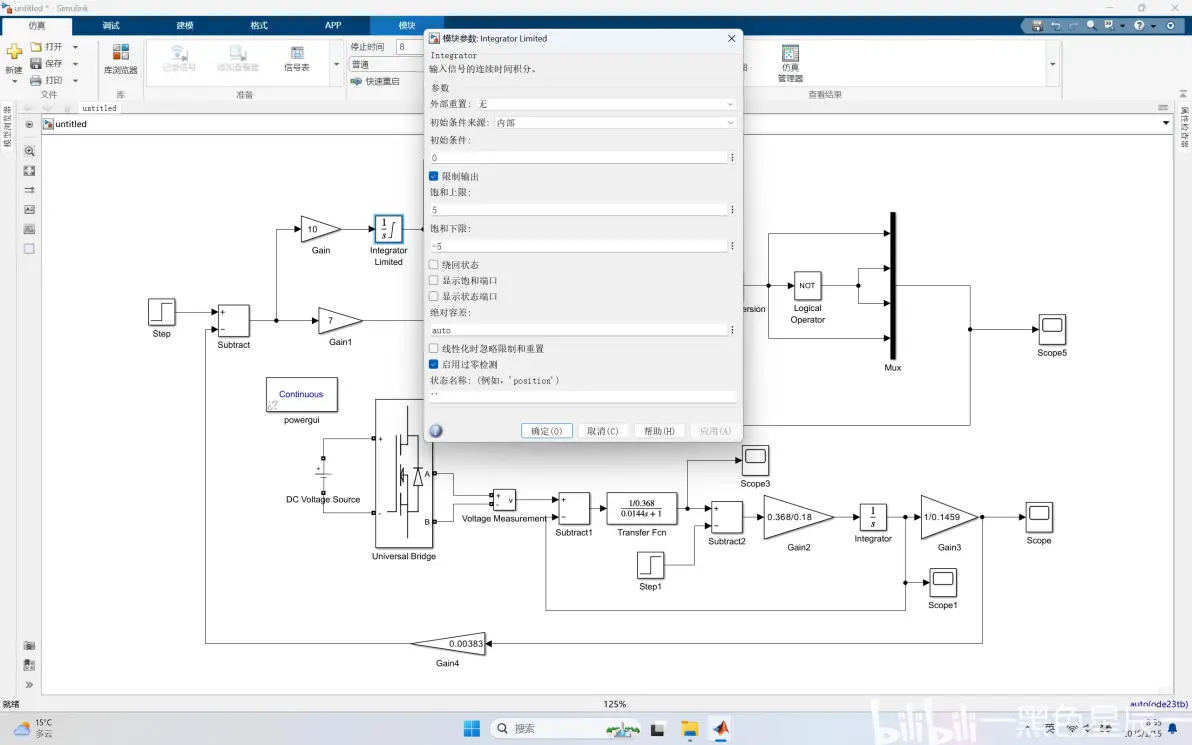Click the Fit to View sidebar icon
Image resolution: width=1192 pixels, height=745 pixels.
[x=30, y=171]
